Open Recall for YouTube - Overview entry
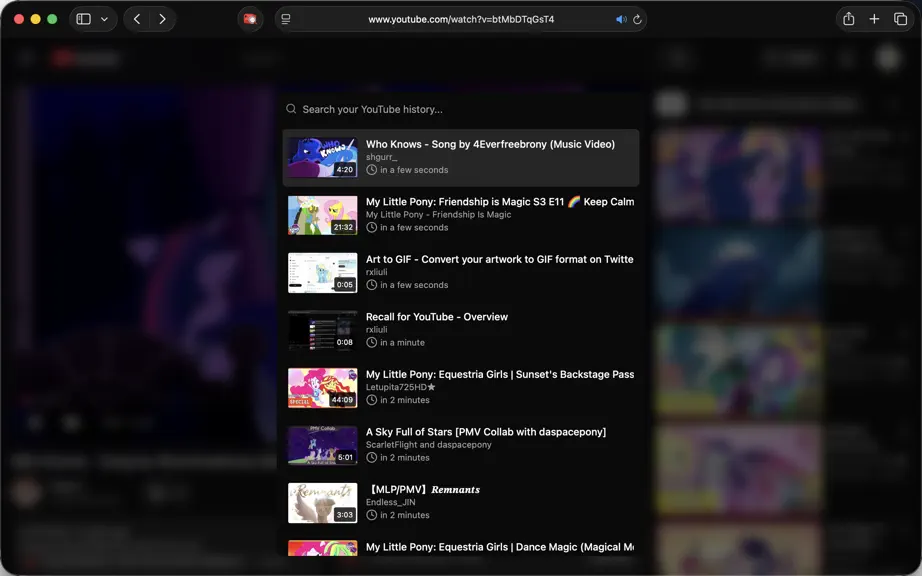The height and width of the screenshot is (576, 922). (461, 330)
